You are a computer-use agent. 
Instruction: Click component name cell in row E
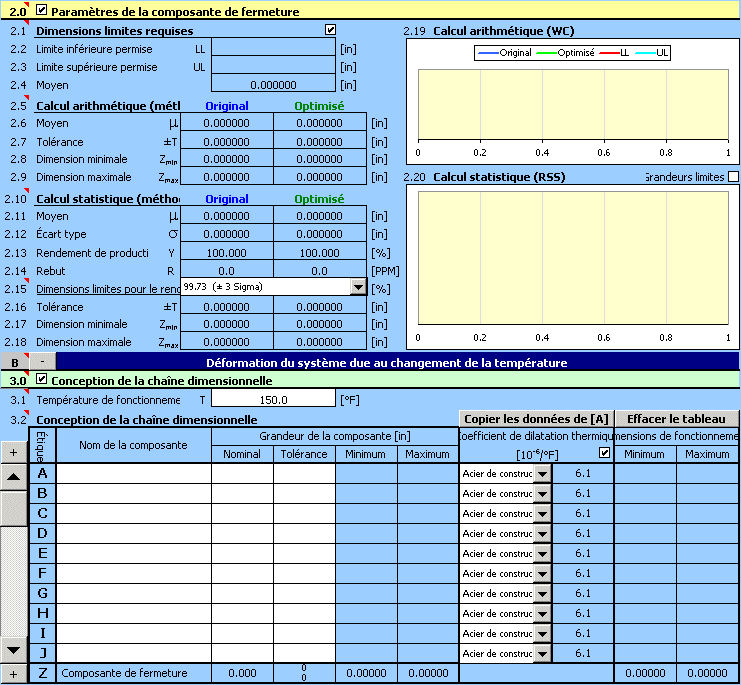(134, 554)
